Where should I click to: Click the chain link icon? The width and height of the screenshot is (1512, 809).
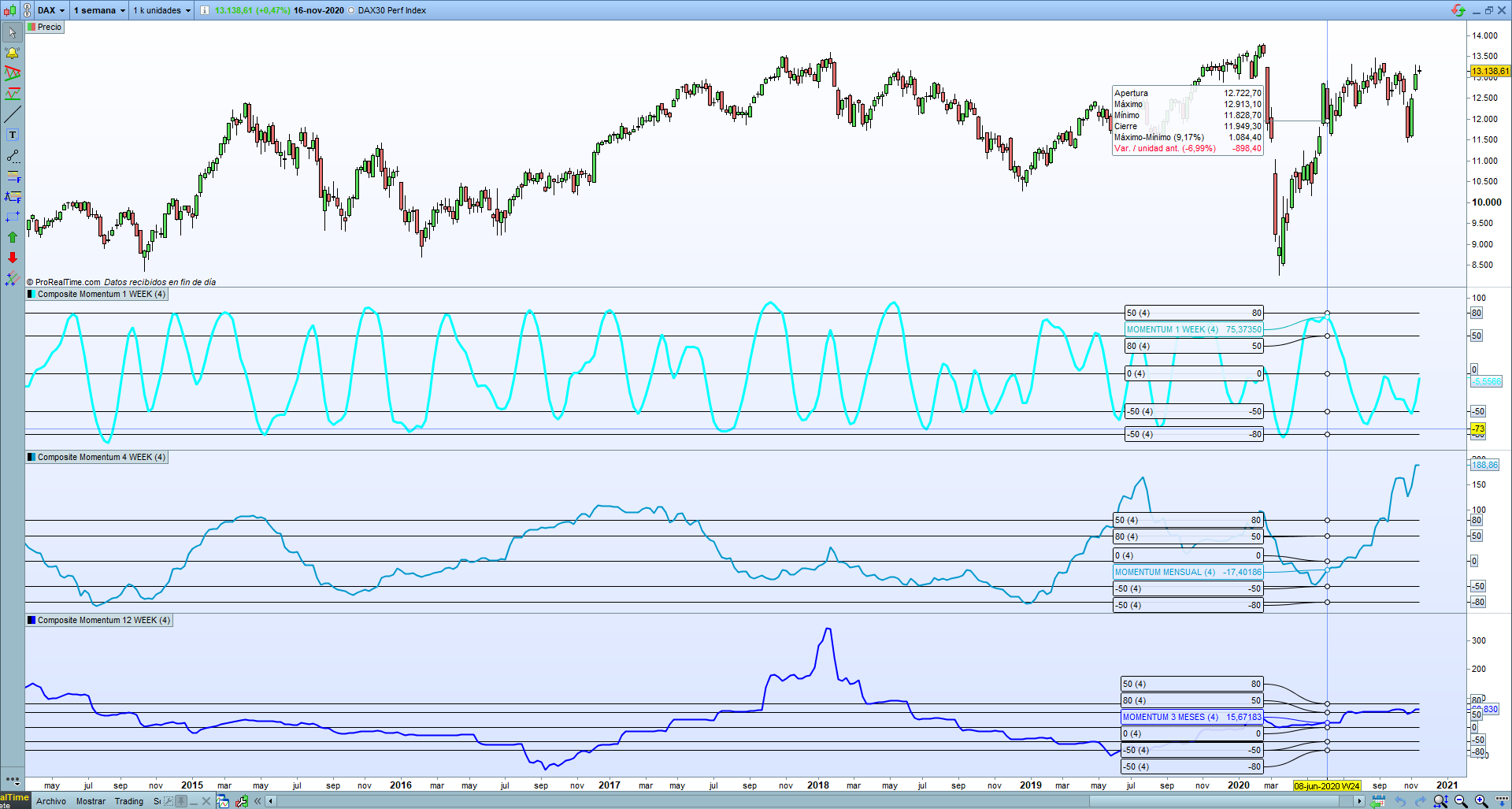[x=27, y=10]
